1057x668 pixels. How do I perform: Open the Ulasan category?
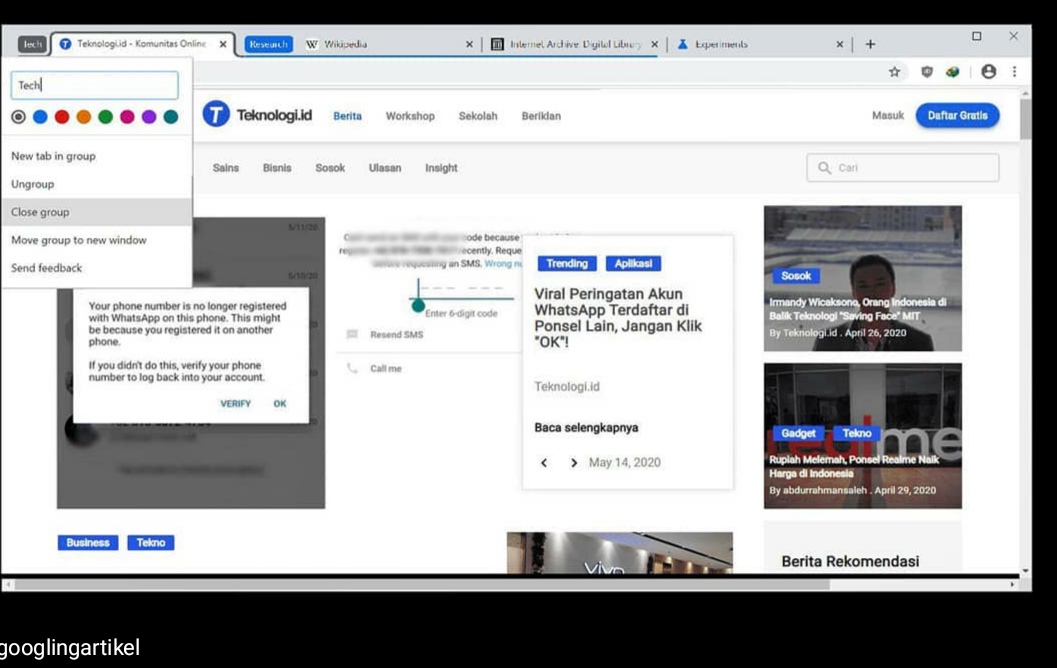click(x=385, y=168)
